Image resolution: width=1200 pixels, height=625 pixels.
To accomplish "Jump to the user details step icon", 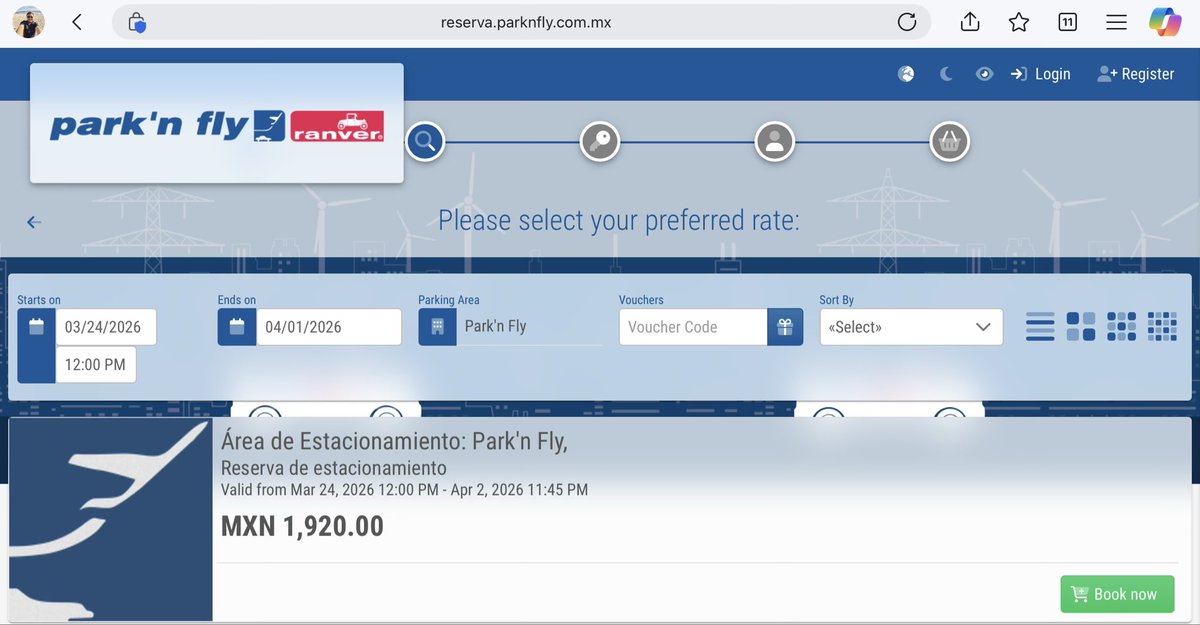I will pyautogui.click(x=775, y=142).
